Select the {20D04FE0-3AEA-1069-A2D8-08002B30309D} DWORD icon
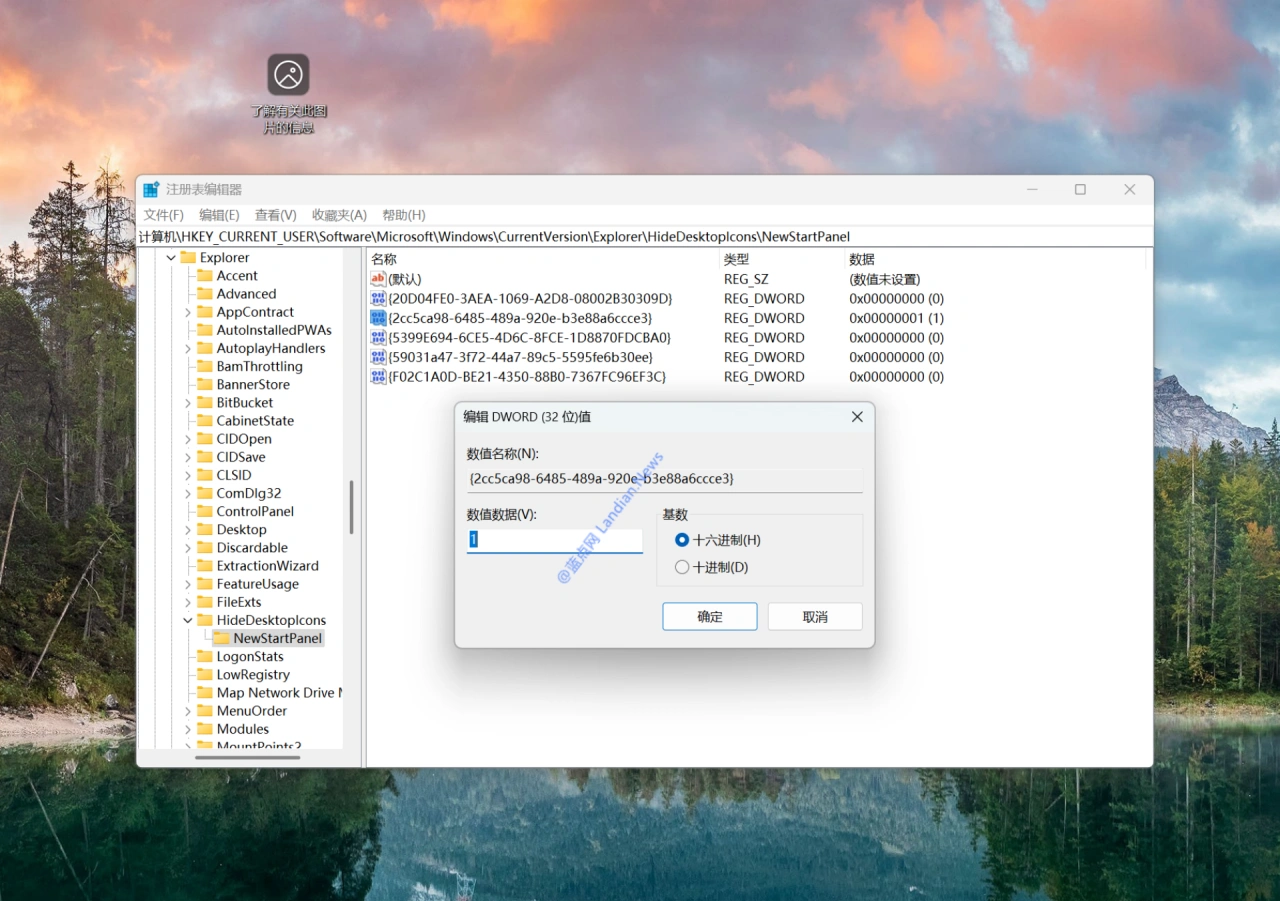 [x=378, y=299]
